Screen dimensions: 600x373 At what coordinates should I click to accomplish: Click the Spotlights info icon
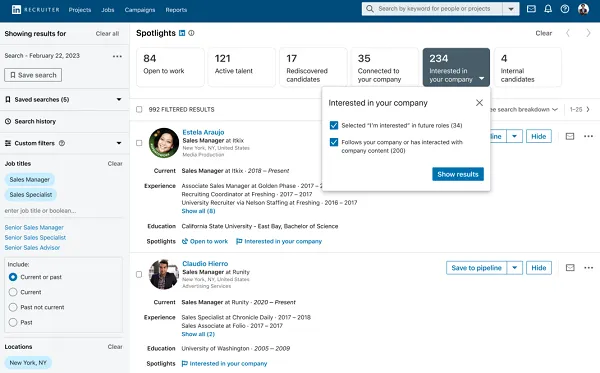point(191,33)
